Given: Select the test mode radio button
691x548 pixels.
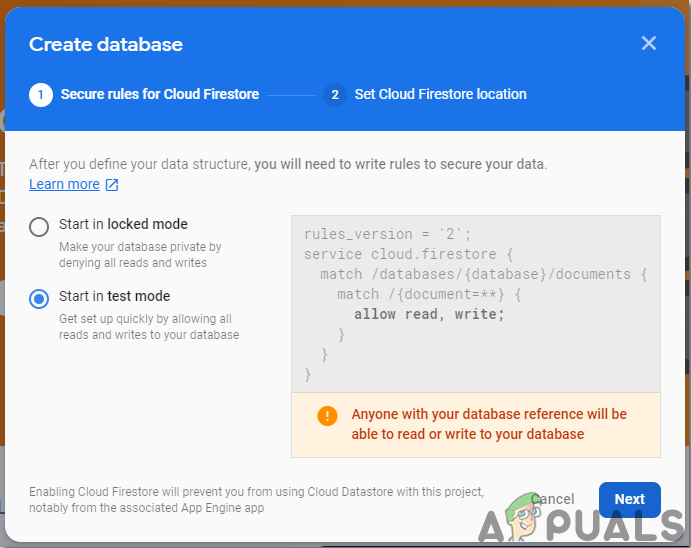Looking at the screenshot, I should coord(39,298).
